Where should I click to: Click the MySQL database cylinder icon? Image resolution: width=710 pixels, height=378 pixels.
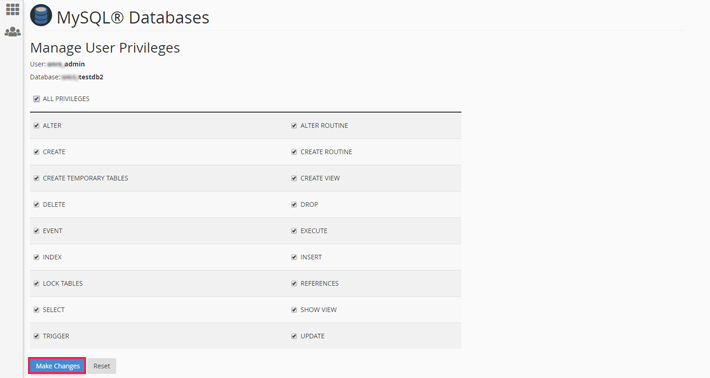coord(41,15)
